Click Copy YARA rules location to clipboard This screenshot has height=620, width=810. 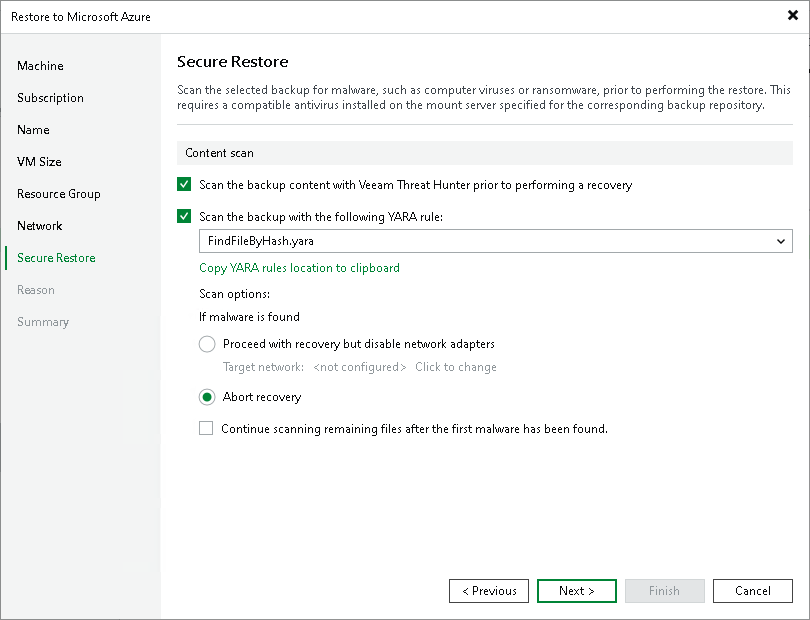[x=299, y=268]
